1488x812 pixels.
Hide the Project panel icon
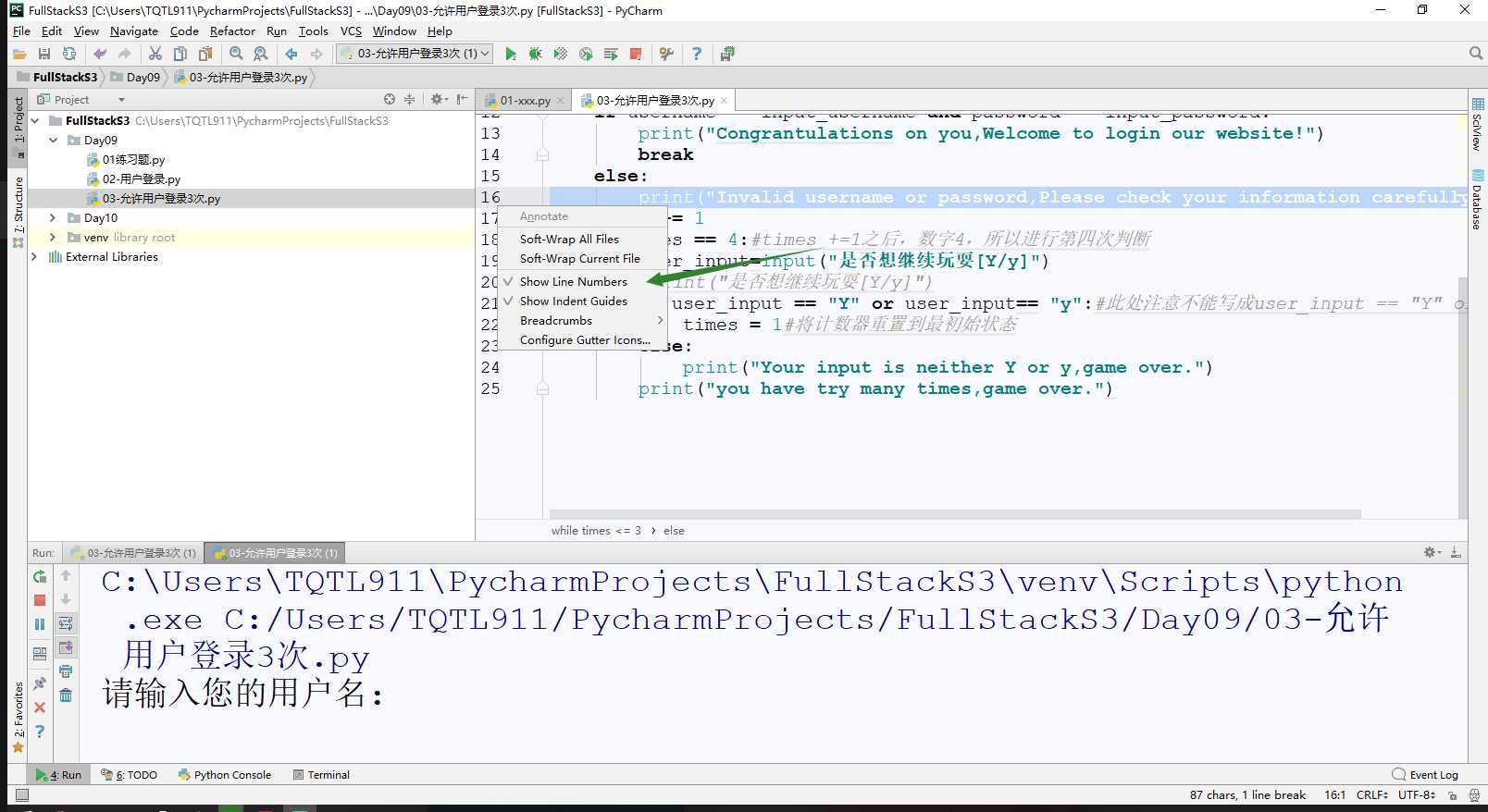click(462, 99)
